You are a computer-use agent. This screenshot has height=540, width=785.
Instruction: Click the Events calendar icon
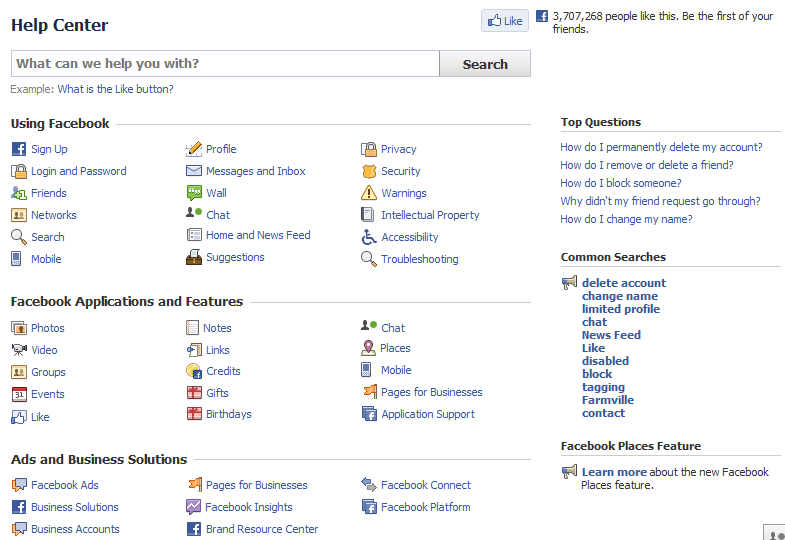tap(18, 394)
